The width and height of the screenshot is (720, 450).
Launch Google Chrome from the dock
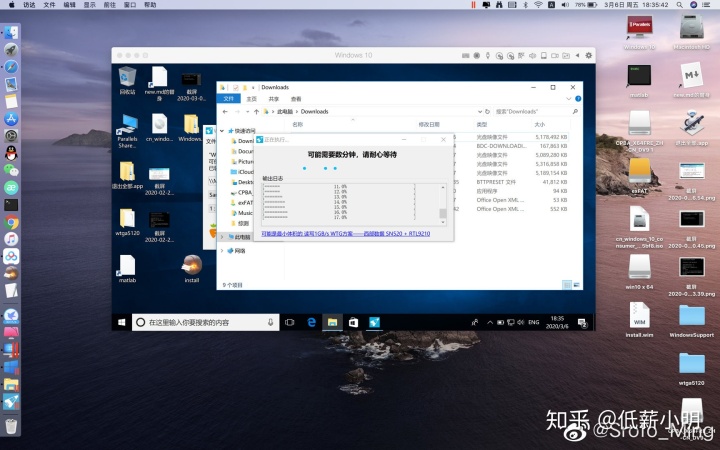tap(11, 222)
